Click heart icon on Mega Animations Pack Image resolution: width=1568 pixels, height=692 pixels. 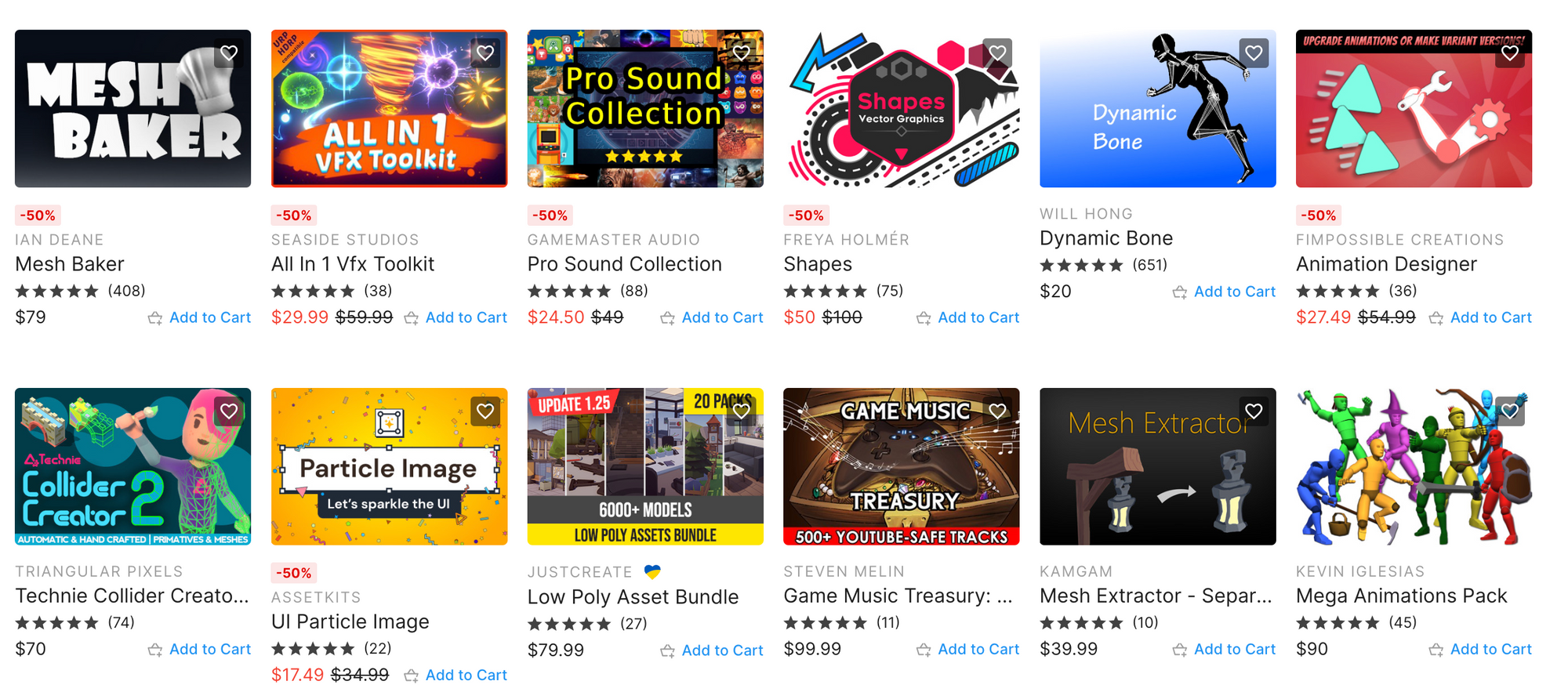click(1510, 411)
